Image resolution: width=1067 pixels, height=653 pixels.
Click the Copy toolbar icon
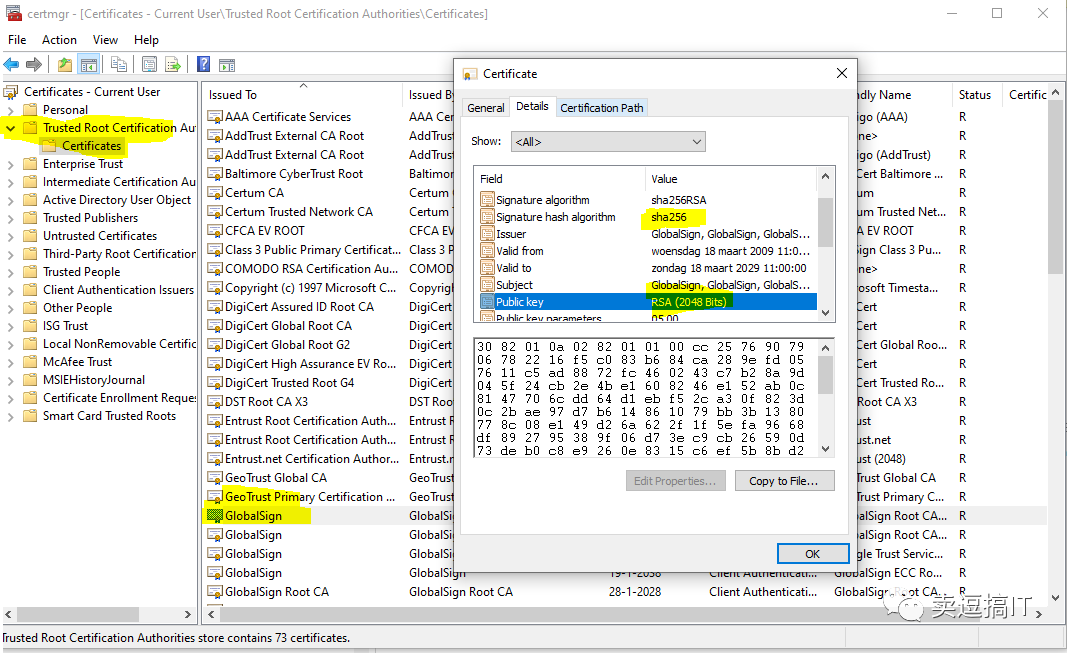point(118,65)
